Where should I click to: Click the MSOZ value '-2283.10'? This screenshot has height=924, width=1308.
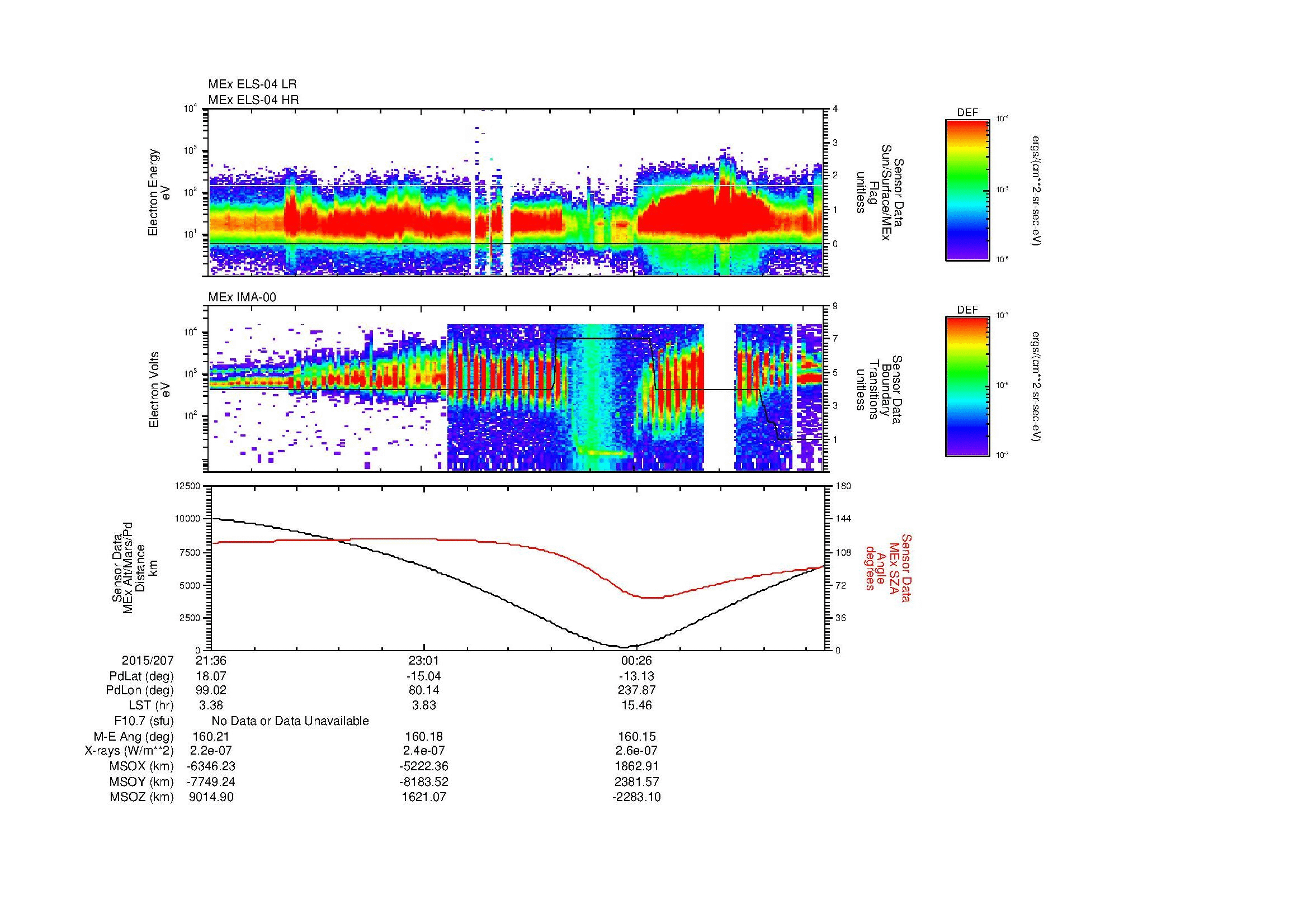(x=637, y=797)
